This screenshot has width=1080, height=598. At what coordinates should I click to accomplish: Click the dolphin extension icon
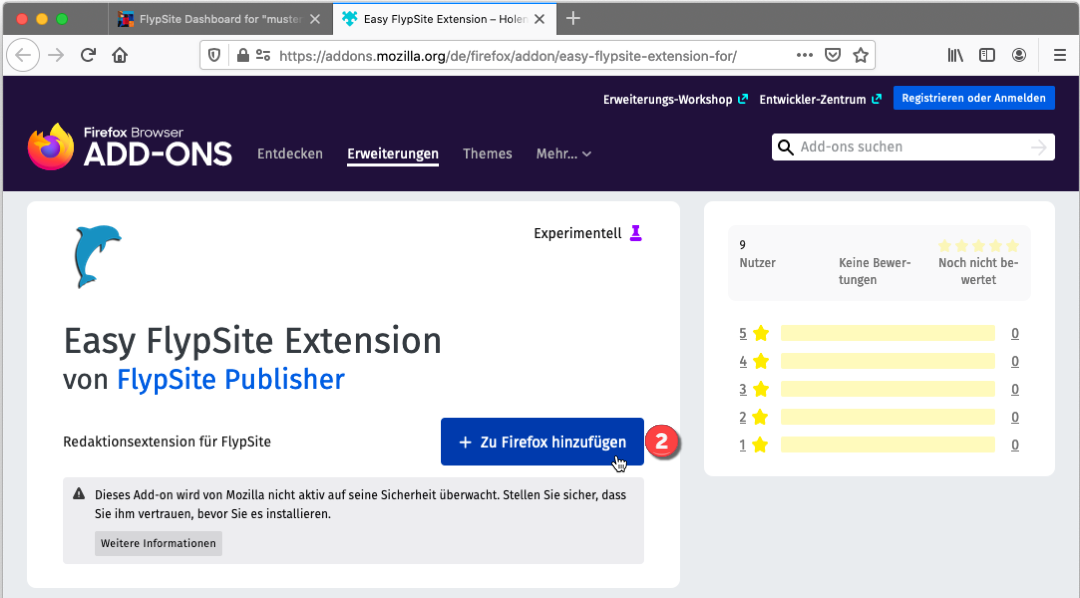[x=97, y=256]
